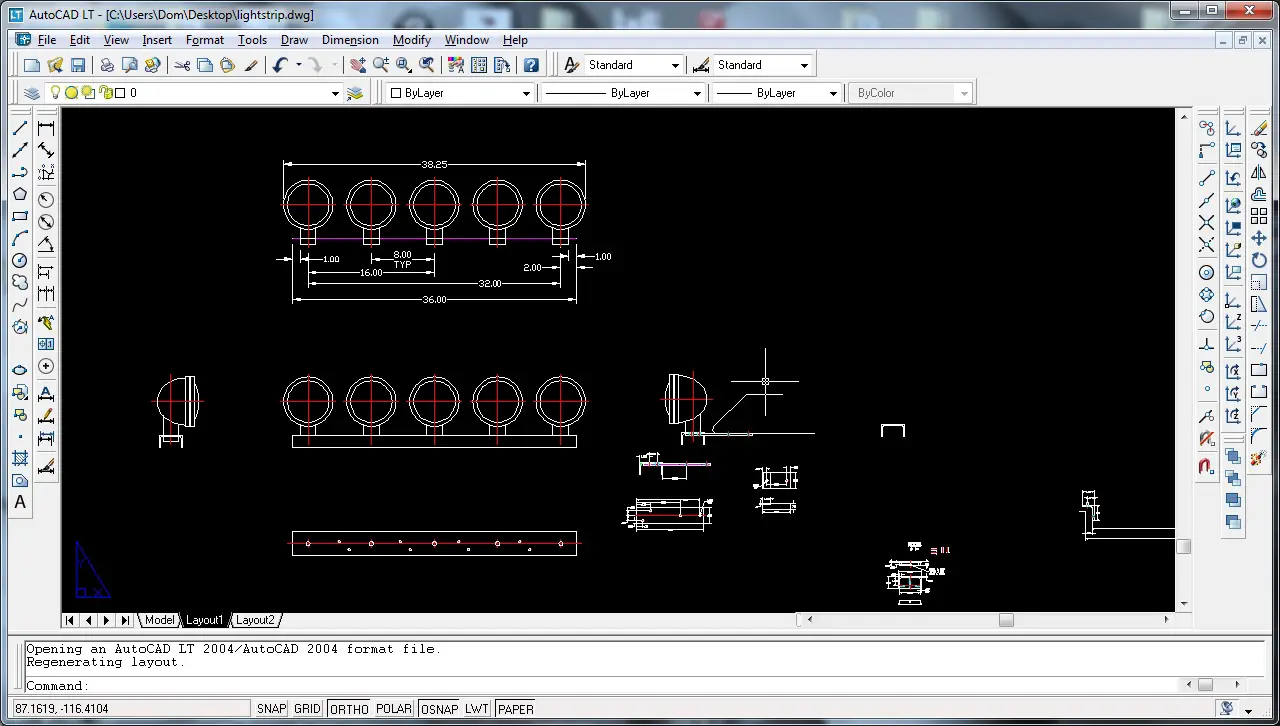This screenshot has height=726, width=1280.
Task: Toggle GRID display in status bar
Action: 307,709
